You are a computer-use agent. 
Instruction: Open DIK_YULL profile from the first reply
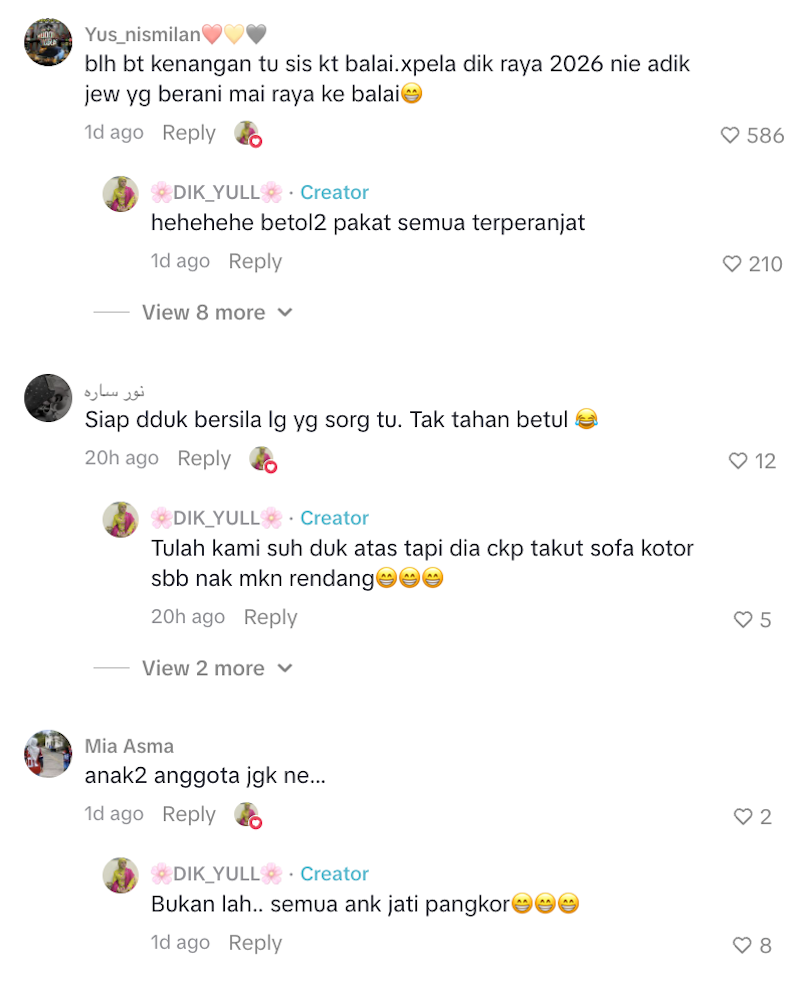216,193
